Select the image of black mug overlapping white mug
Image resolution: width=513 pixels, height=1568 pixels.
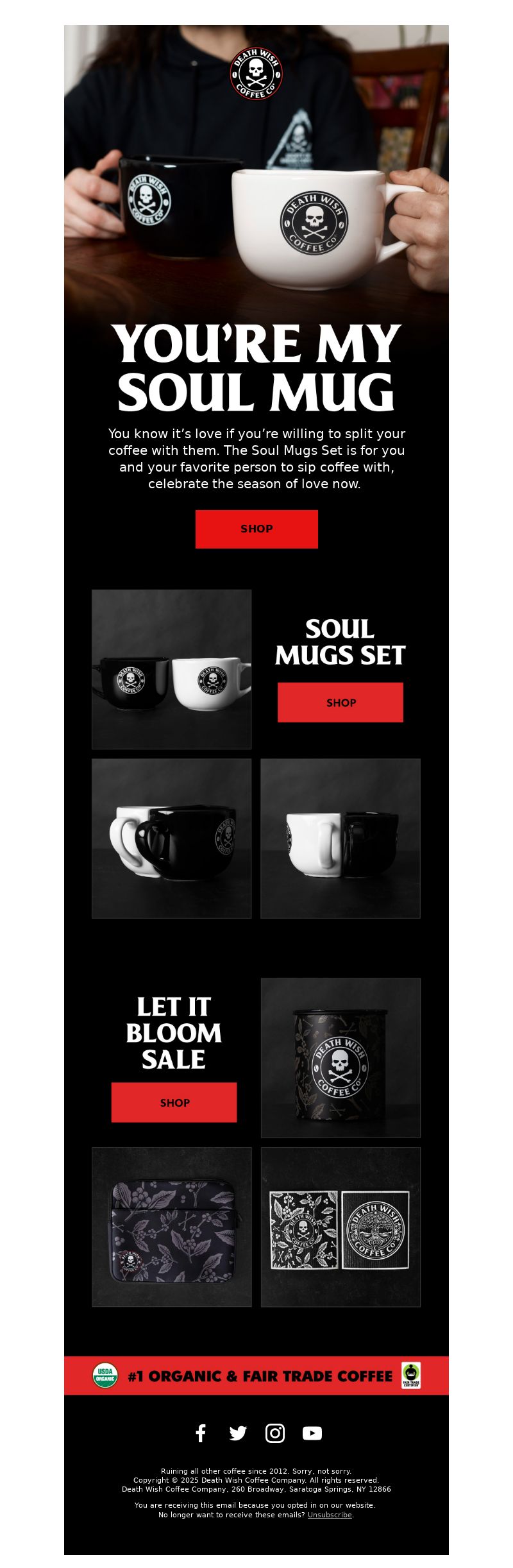tap(171, 839)
